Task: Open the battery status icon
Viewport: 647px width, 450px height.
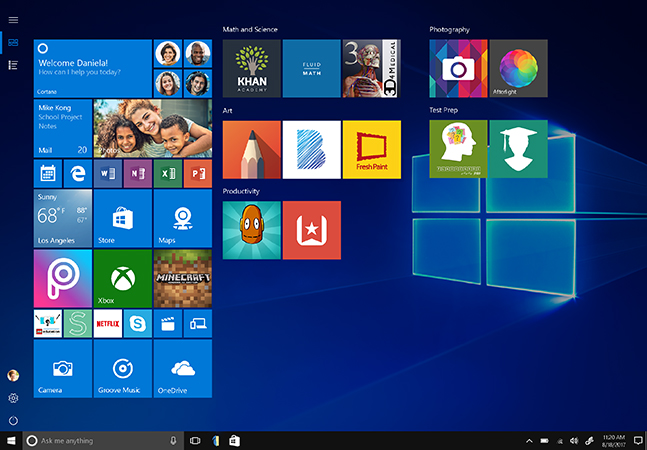Action: point(545,441)
